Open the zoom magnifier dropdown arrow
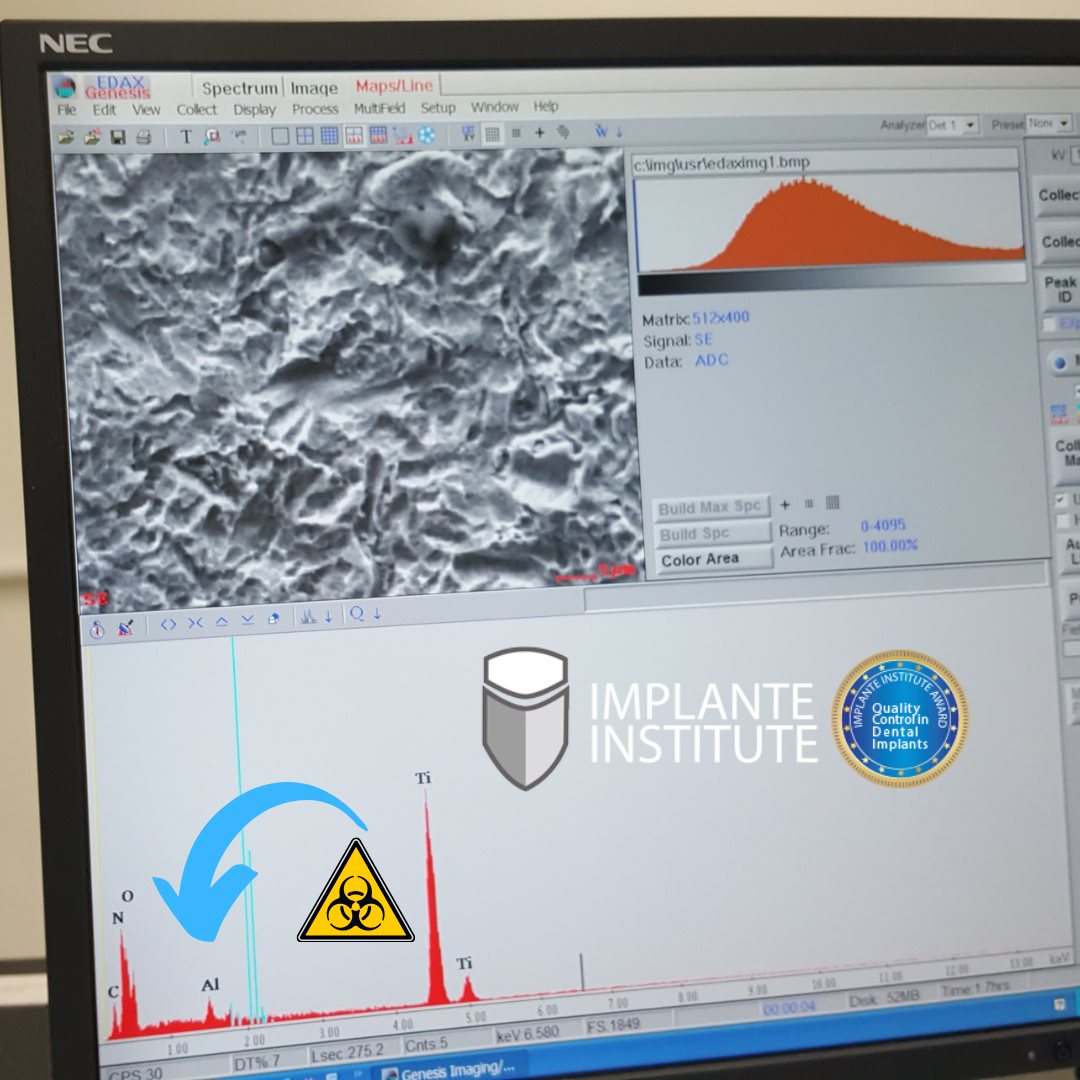 coord(377,615)
